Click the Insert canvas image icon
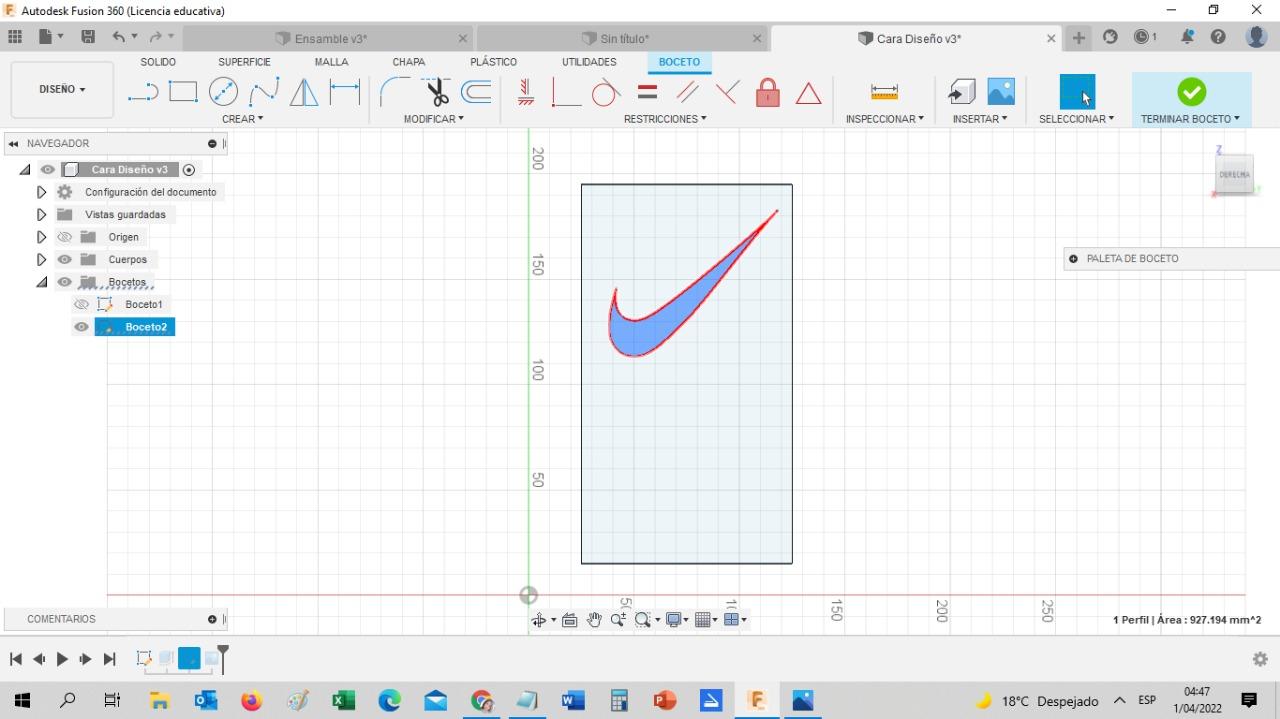1280x719 pixels. point(1001,91)
